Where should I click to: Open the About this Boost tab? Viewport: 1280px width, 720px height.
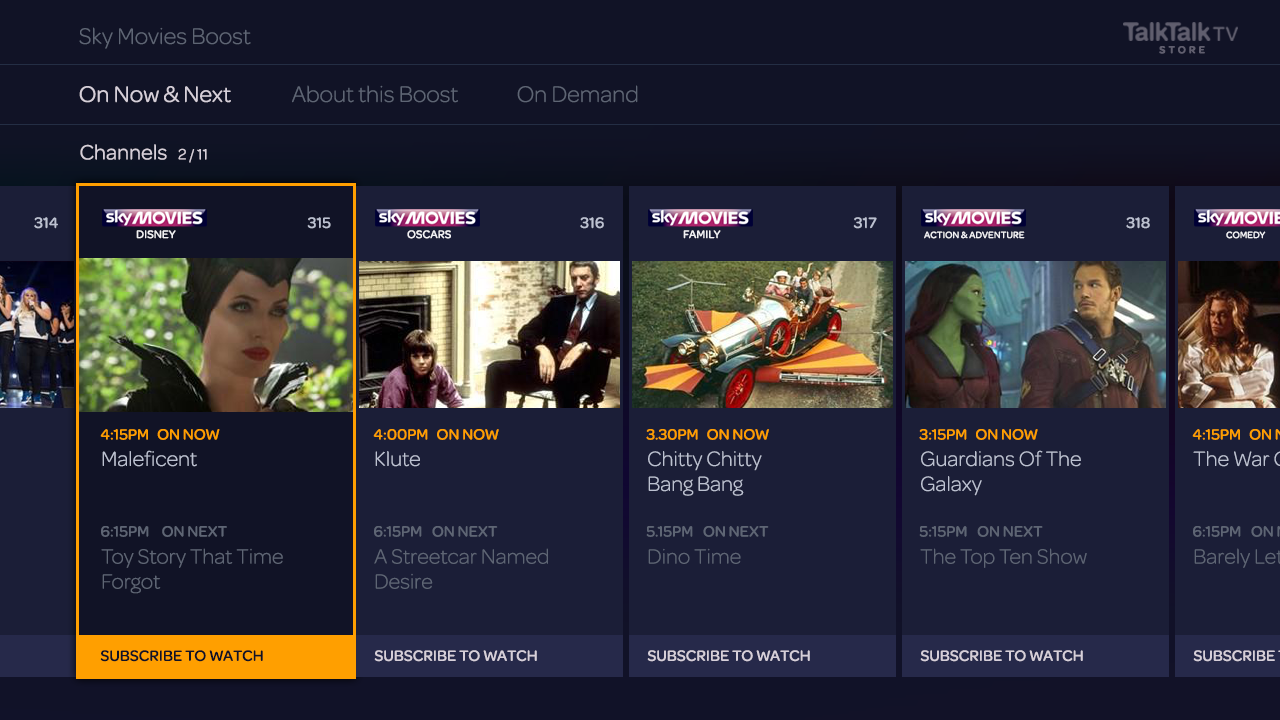pyautogui.click(x=375, y=94)
